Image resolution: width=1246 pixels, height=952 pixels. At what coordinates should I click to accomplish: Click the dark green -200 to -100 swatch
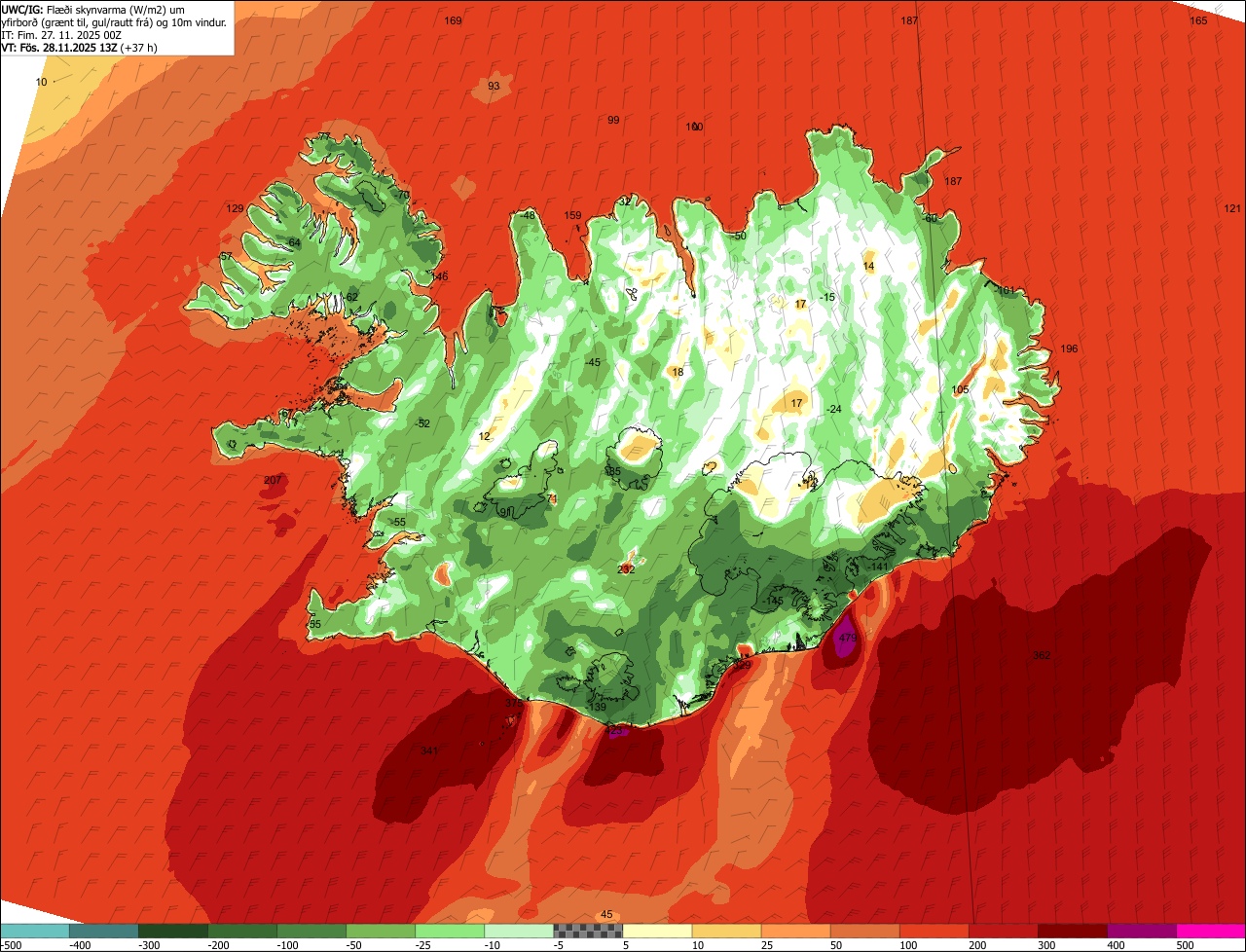click(241, 931)
